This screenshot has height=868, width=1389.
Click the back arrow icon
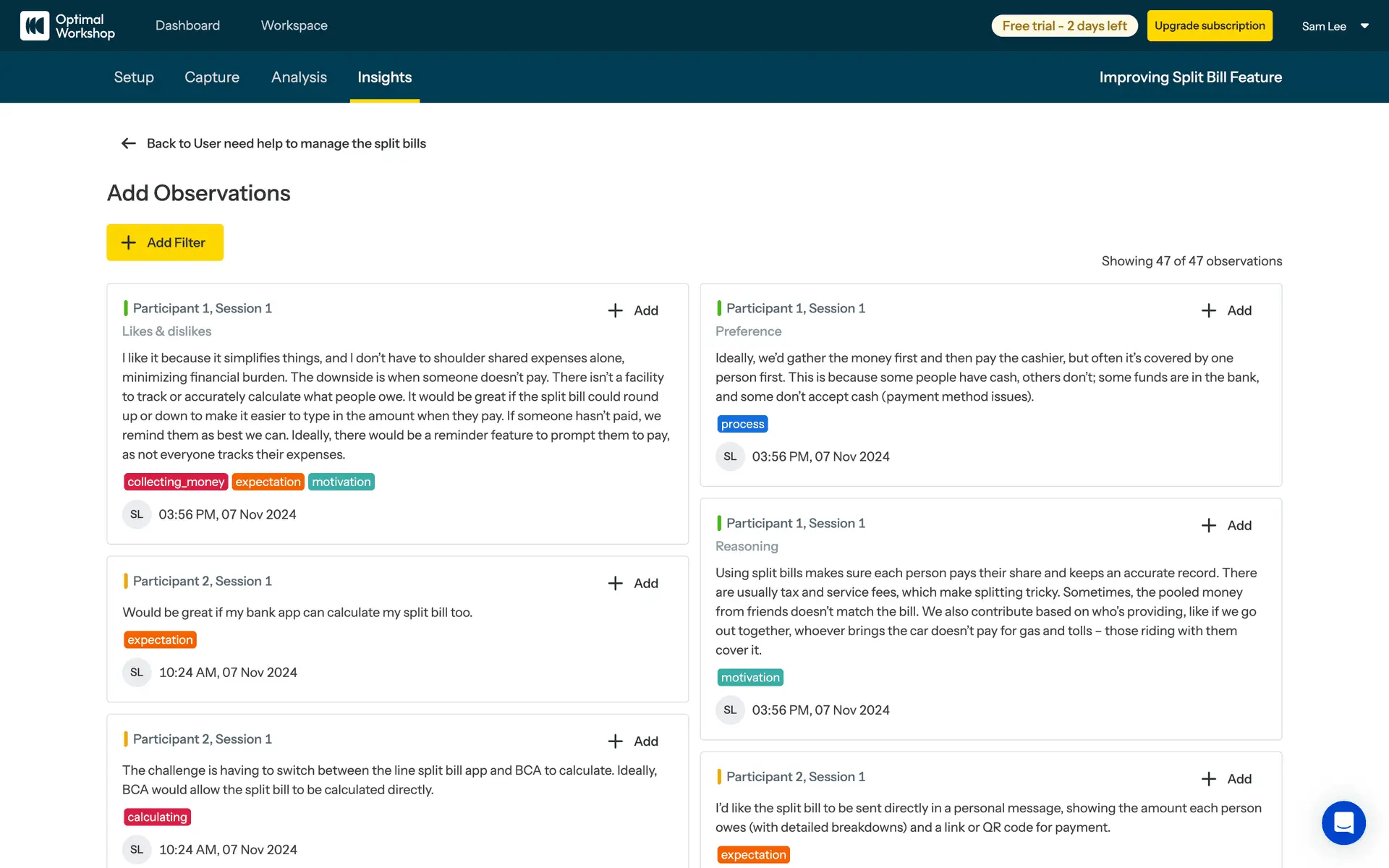pyautogui.click(x=129, y=143)
